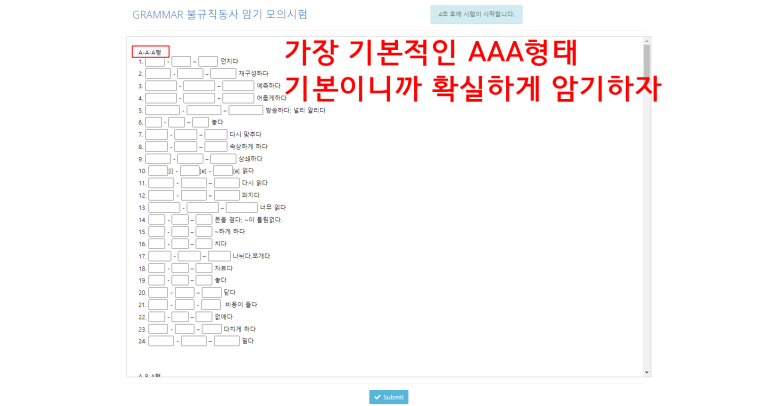Click the scrollbar up arrow

[x=647, y=41]
